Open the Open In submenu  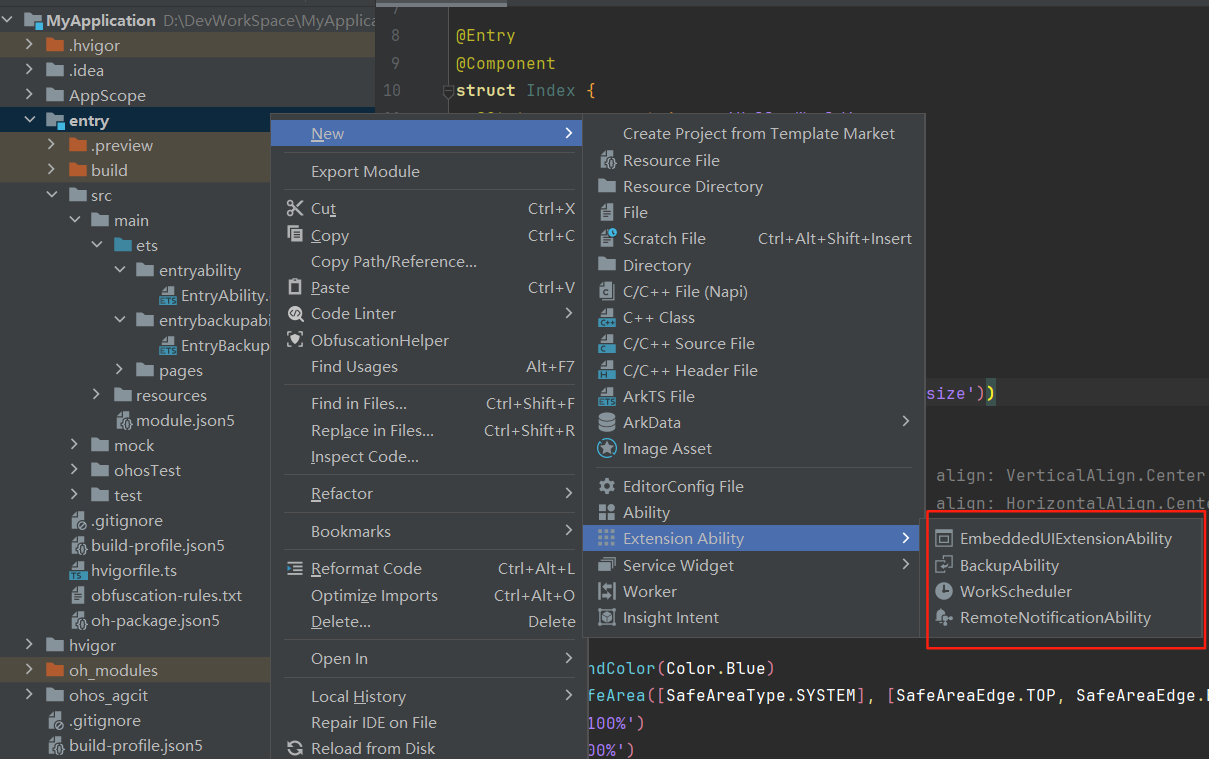pos(427,659)
